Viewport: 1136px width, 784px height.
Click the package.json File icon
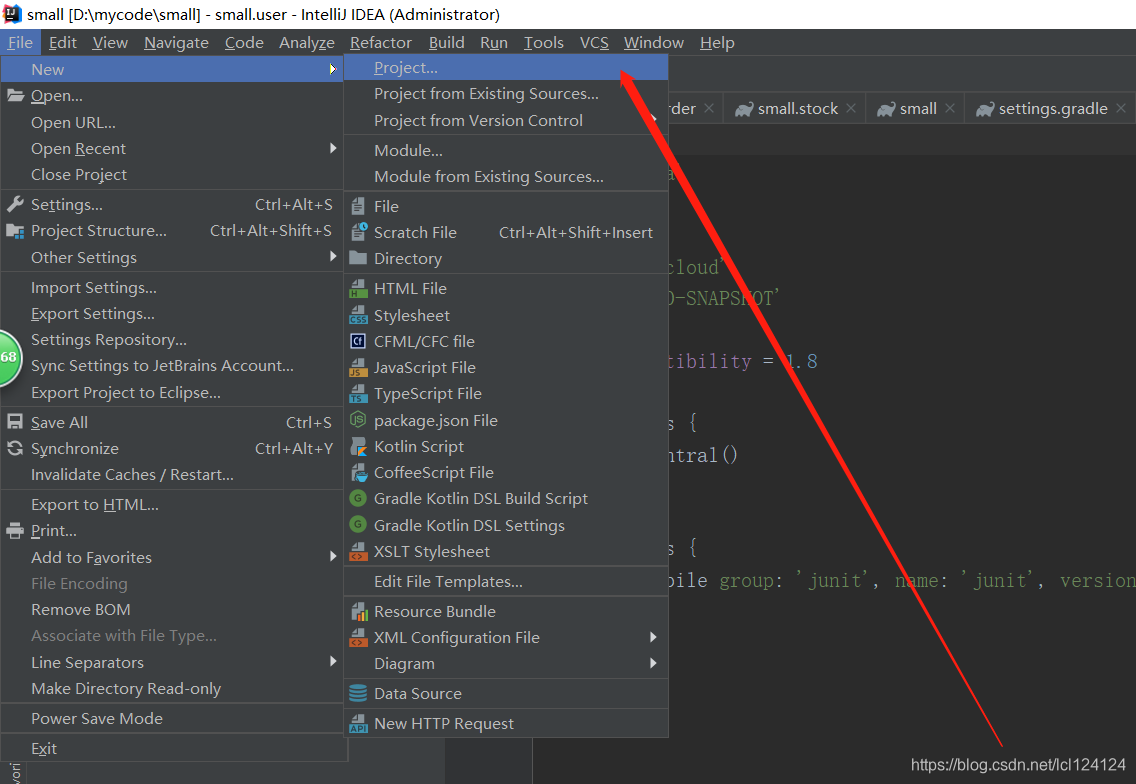[358, 420]
